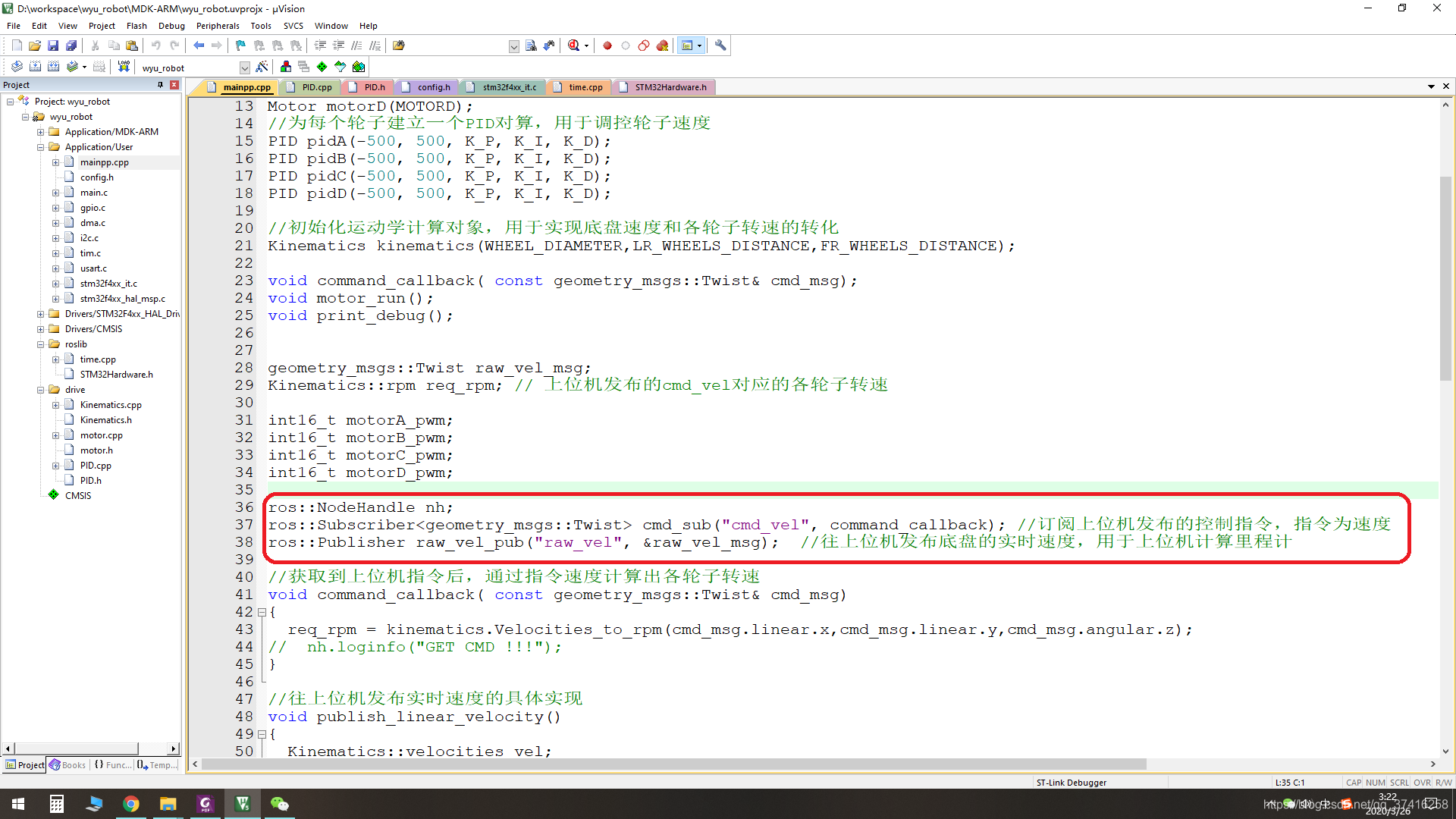The image size is (1456, 819).
Task: Insert breakpoint using red circle icon
Action: pos(607,45)
